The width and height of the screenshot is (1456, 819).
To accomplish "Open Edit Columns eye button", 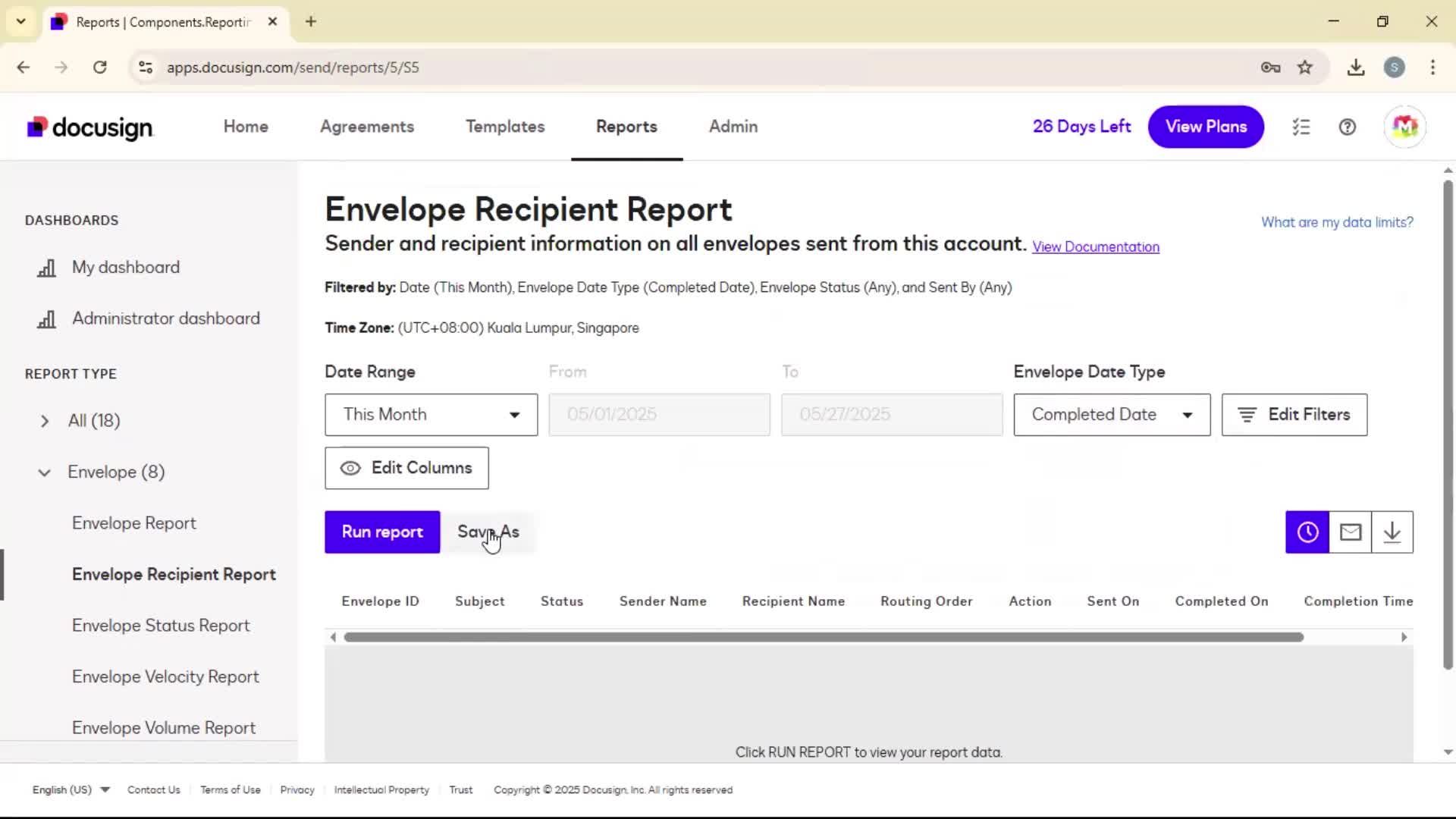I will point(406,468).
